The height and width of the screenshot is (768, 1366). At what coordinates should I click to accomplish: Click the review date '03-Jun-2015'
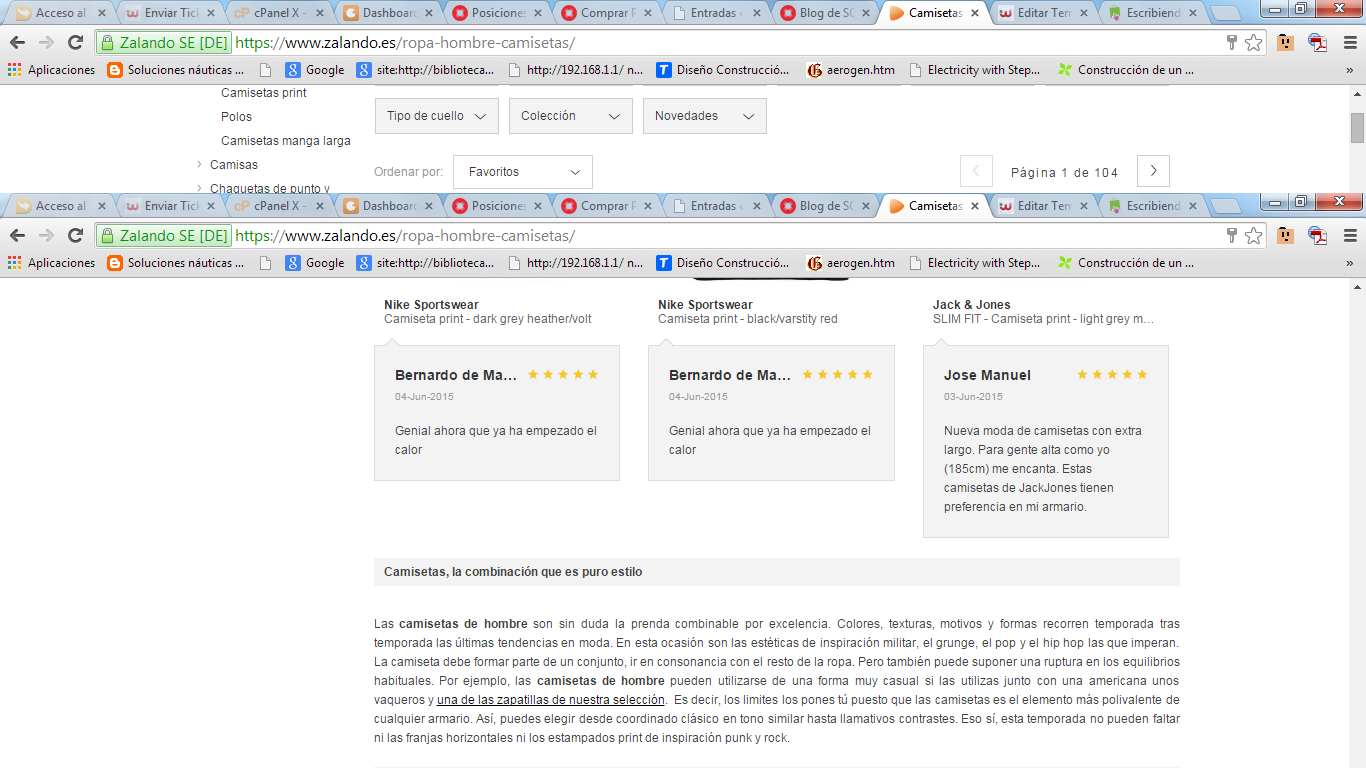click(x=973, y=397)
